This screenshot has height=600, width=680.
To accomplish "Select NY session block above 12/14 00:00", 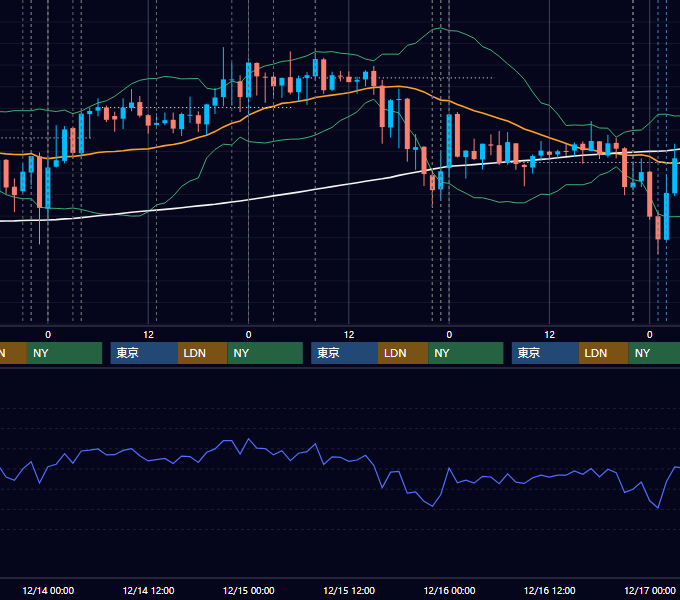I will point(64,353).
